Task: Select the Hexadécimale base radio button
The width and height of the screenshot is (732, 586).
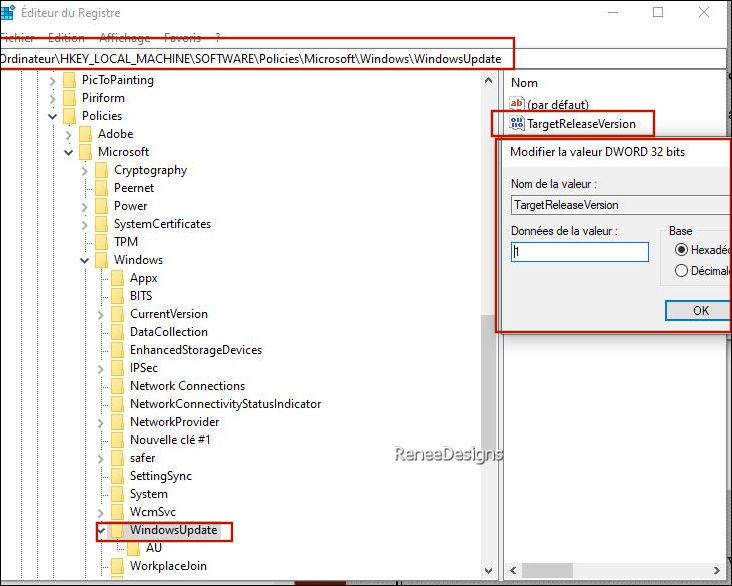Action: 681,250
